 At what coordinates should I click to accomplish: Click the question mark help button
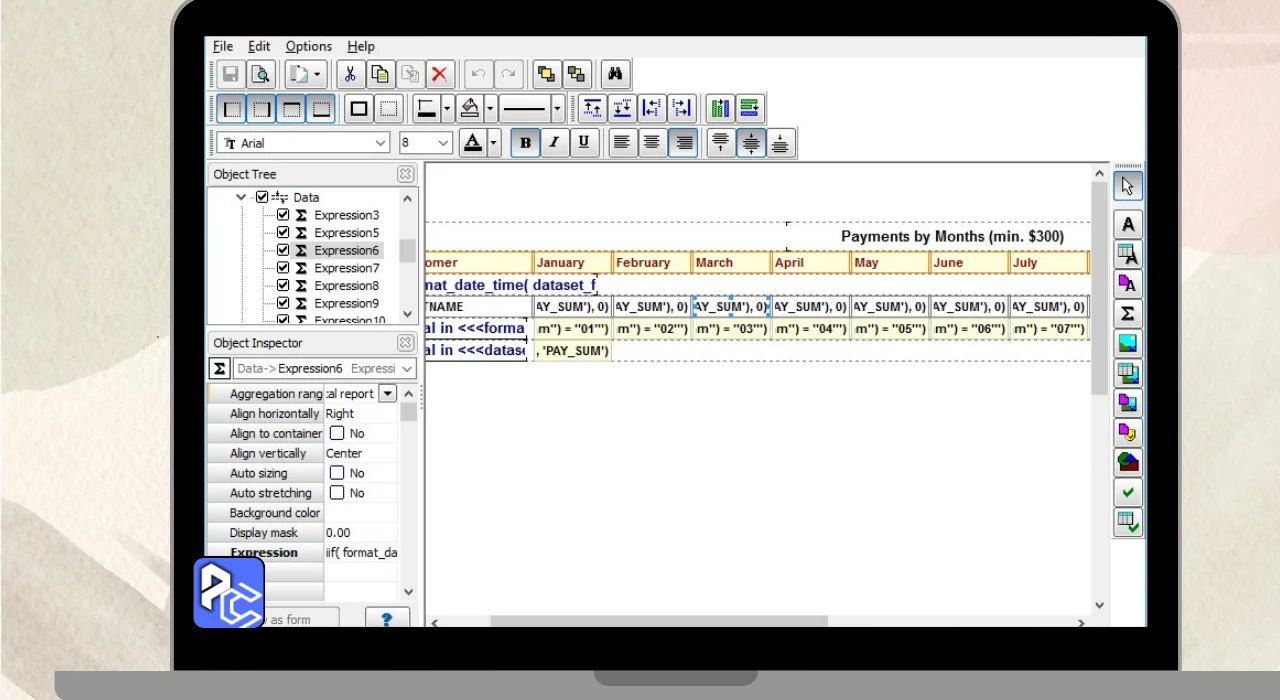[387, 619]
